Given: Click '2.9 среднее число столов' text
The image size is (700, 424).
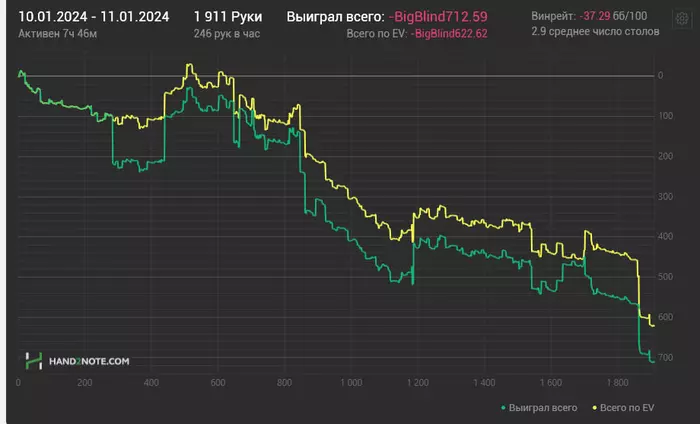Looking at the screenshot, I should [x=595, y=31].
